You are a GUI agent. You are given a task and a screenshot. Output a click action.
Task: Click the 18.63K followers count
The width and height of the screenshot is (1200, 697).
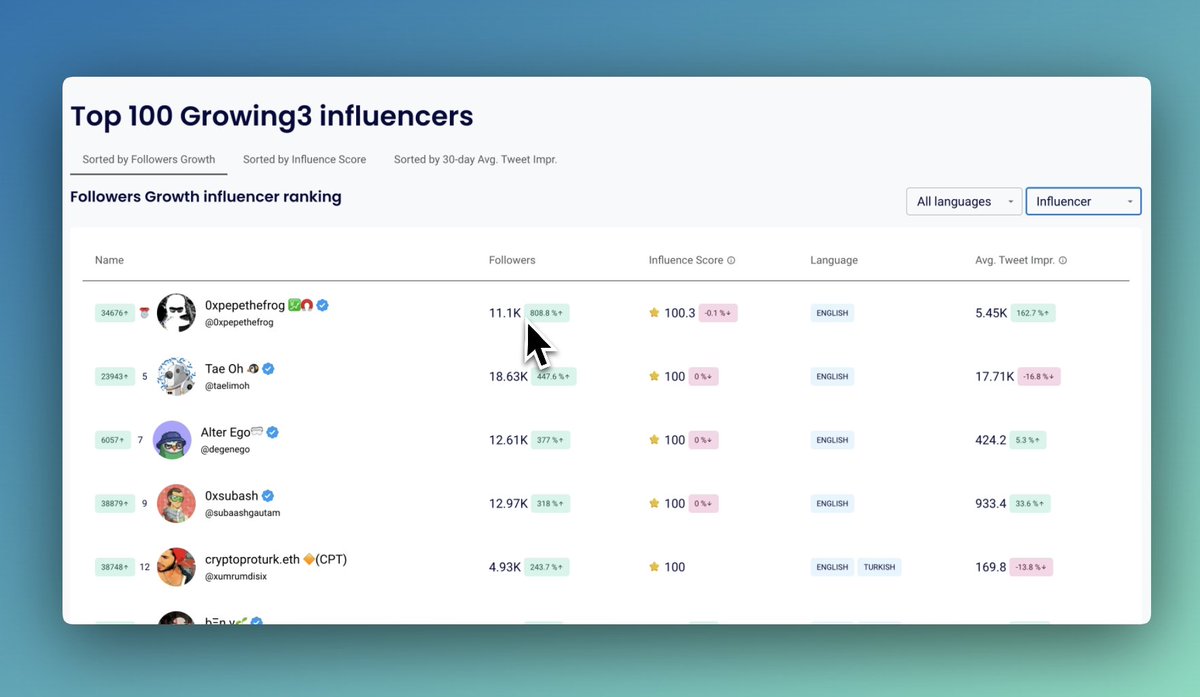[x=508, y=377]
